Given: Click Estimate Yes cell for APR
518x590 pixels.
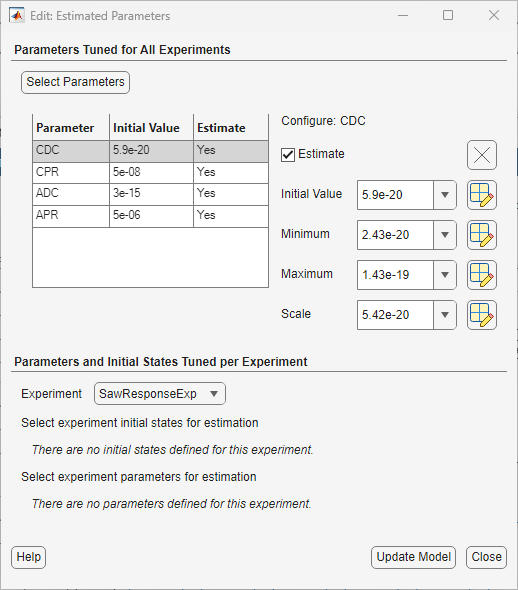Looking at the screenshot, I should [x=231, y=216].
